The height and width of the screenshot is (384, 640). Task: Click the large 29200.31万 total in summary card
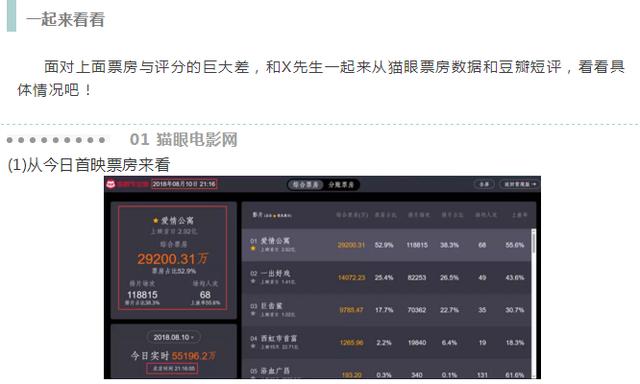click(x=172, y=259)
